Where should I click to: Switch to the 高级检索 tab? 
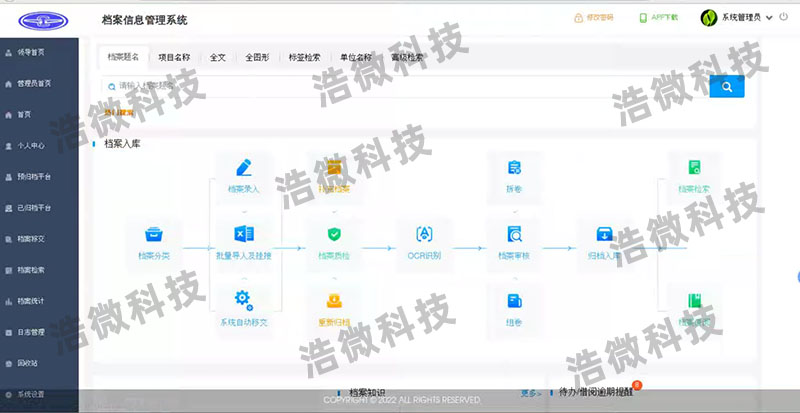click(x=407, y=57)
